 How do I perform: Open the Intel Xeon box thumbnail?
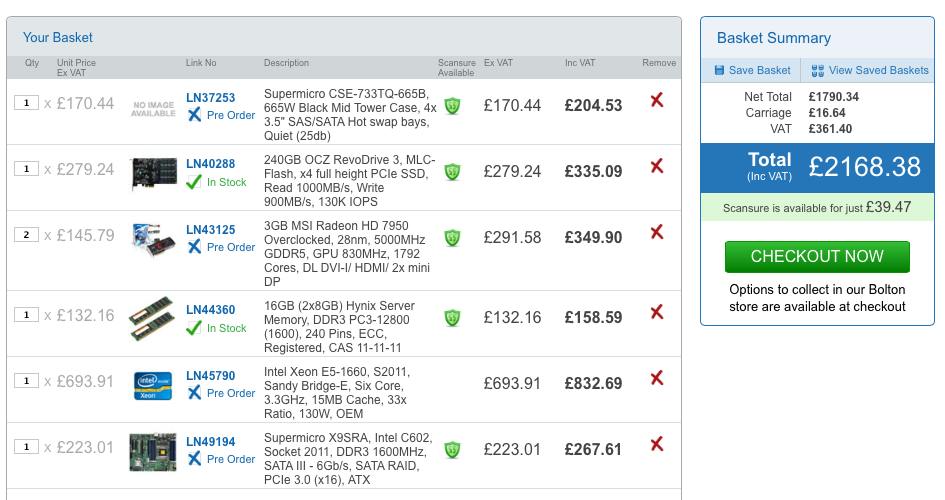point(152,386)
